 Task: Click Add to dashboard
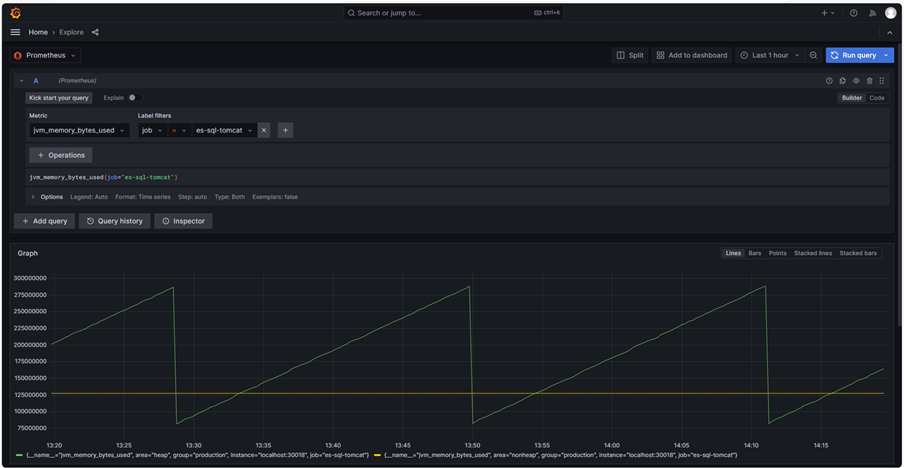click(x=692, y=55)
